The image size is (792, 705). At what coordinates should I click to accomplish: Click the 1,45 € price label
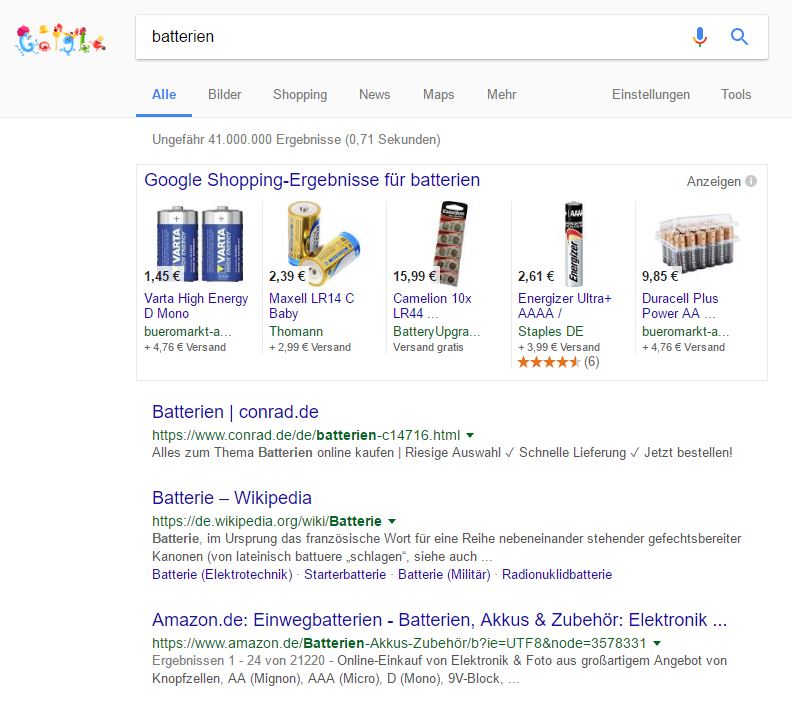coord(162,276)
